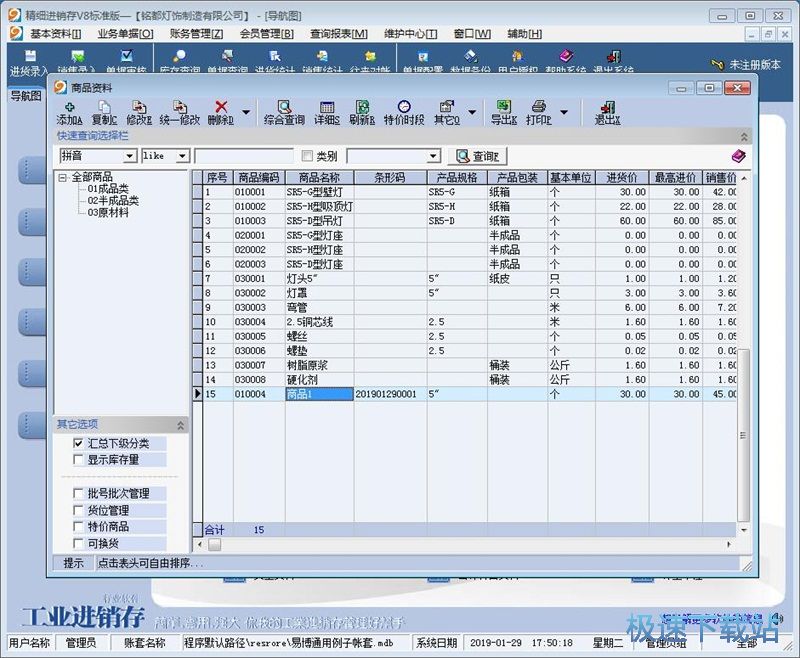Open the 业务单据[O] menu

[x=125, y=34]
